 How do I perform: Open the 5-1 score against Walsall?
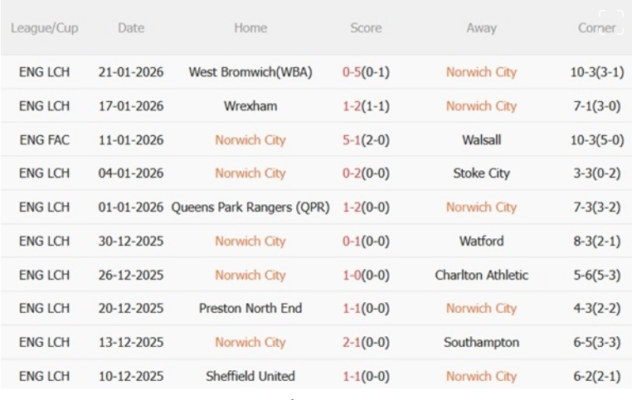pos(353,140)
